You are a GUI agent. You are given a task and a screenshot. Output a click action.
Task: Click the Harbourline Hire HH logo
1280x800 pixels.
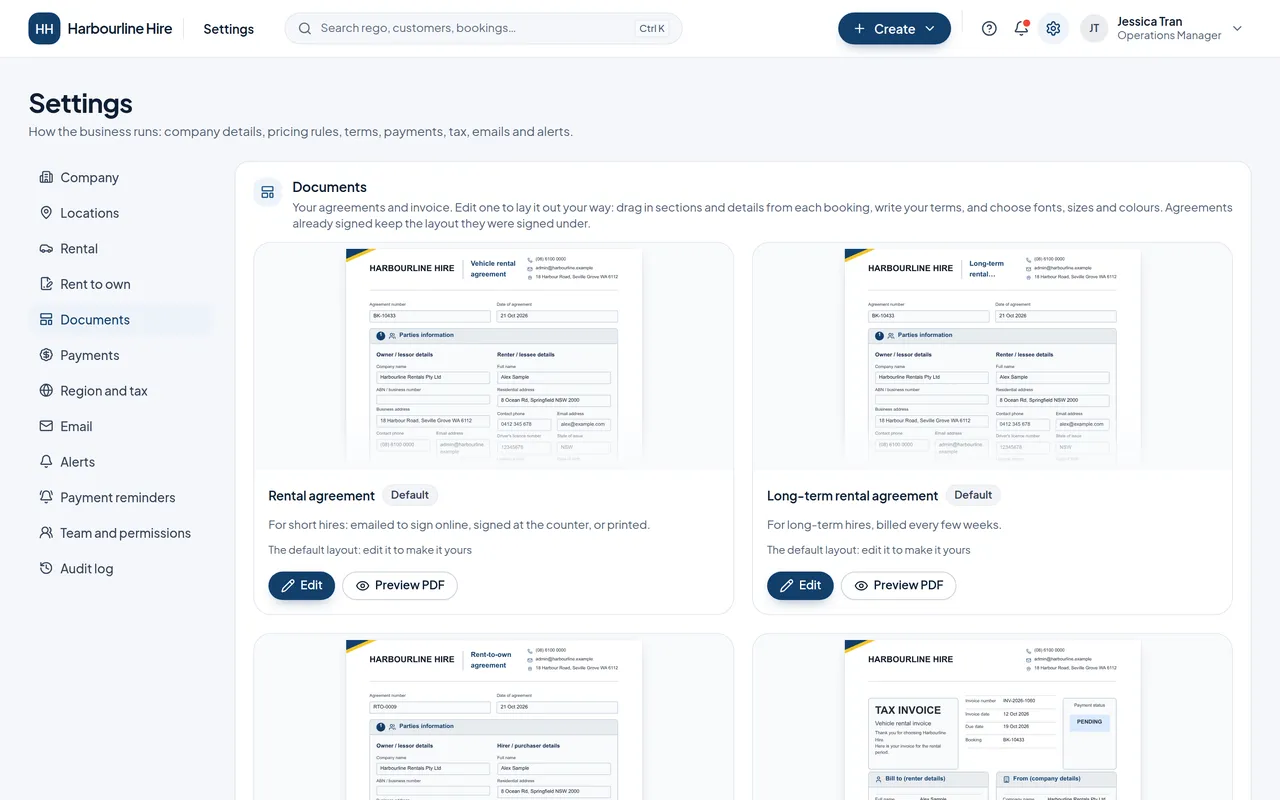pos(44,29)
